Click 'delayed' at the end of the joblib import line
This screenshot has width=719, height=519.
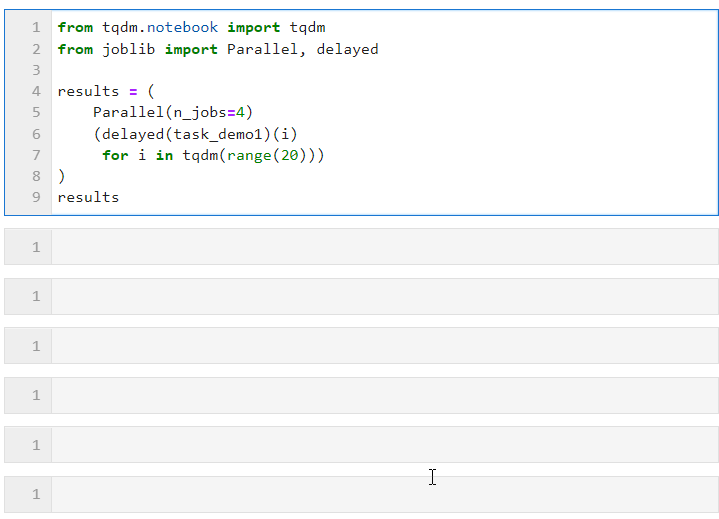[347, 50]
